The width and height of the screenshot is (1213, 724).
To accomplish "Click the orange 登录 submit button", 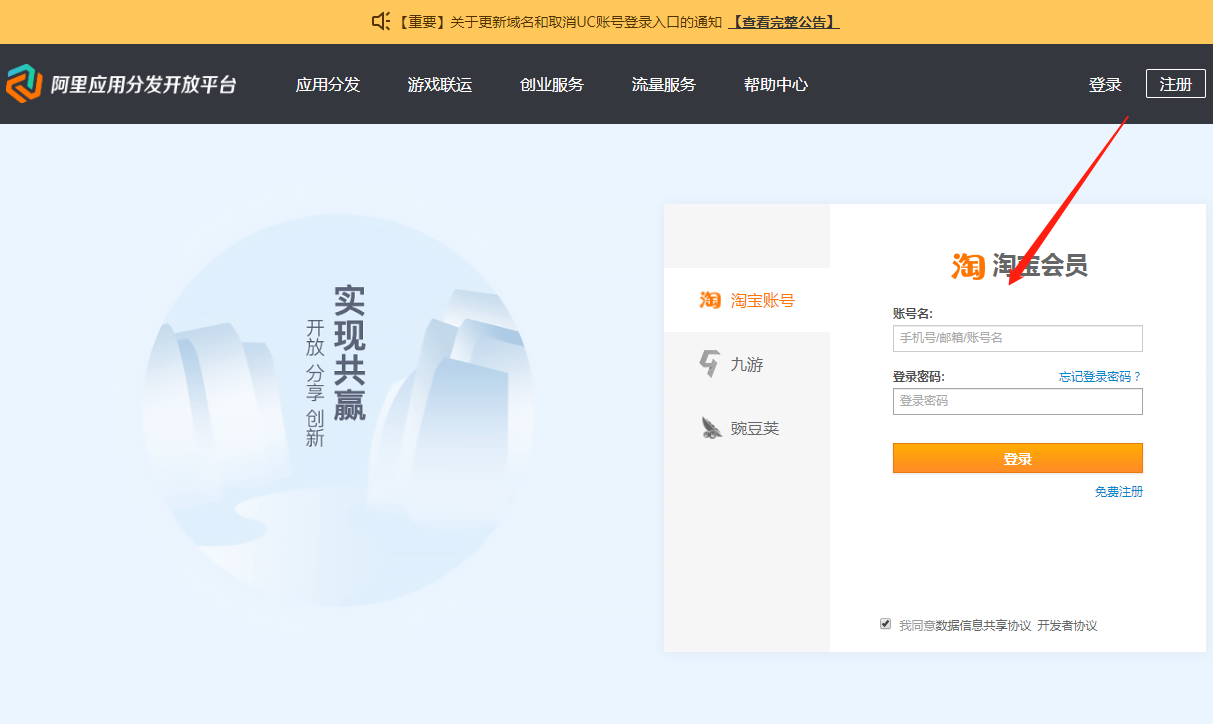I will 1017,458.
